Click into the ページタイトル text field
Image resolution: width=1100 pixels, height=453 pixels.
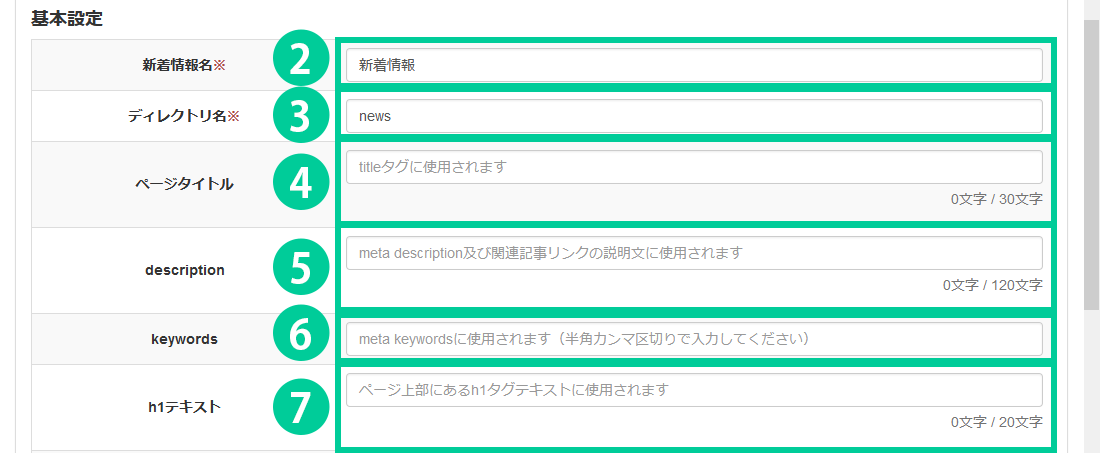[694, 167]
